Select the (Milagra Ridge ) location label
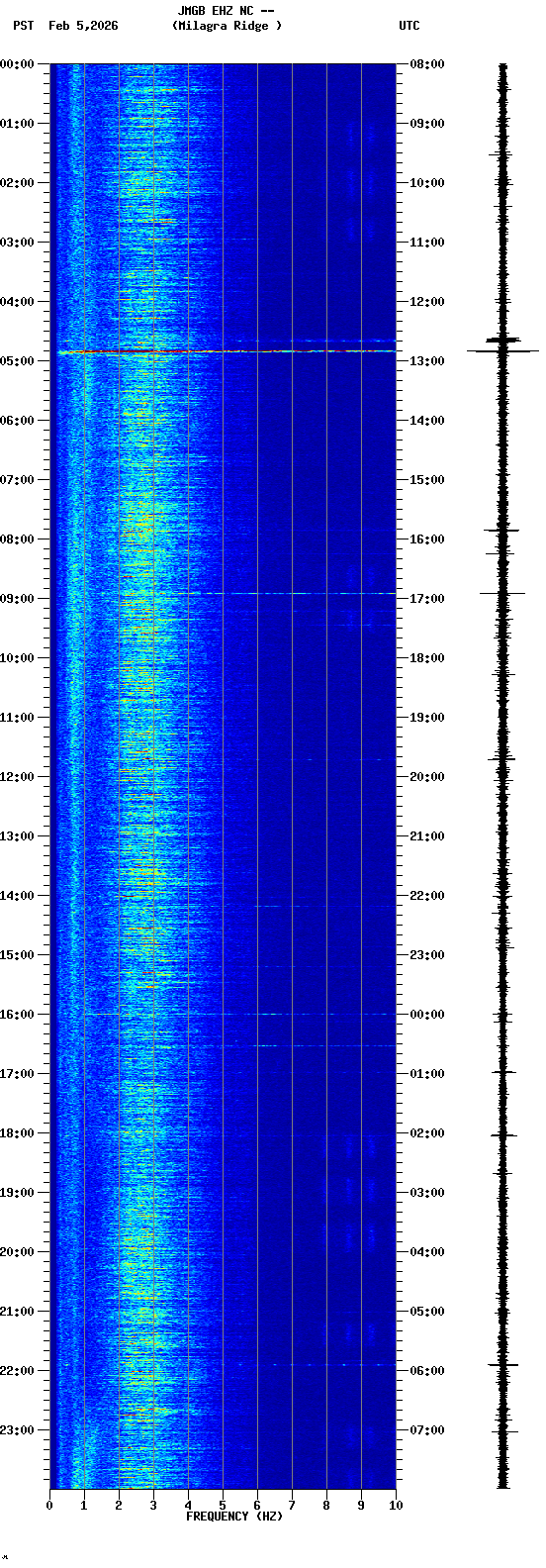Screen dimensions: 546x1568 click(x=227, y=26)
